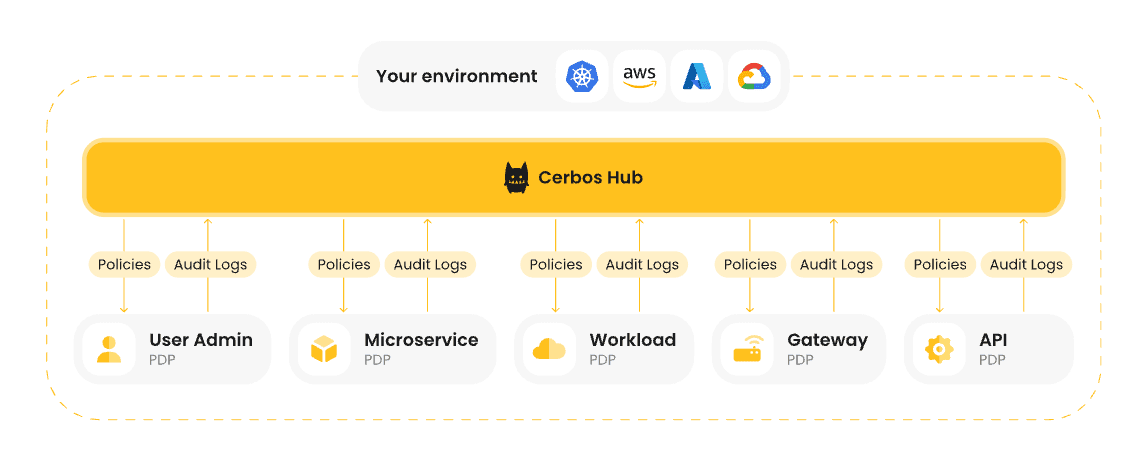Click the Microservice title text
The width and height of the screenshot is (1147, 460).
tap(421, 340)
